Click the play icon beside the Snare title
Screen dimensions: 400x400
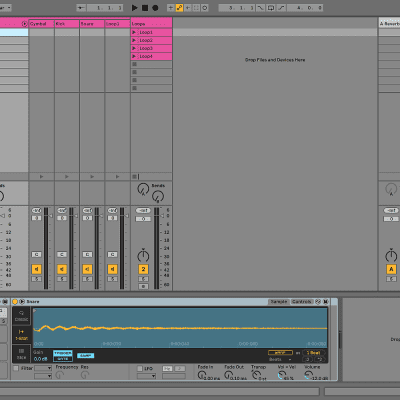[22, 302]
